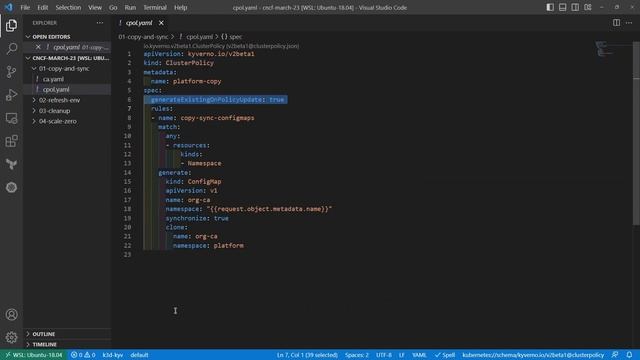Open the Extensions view
This screenshot has width=640, height=360.
click(x=11, y=141)
